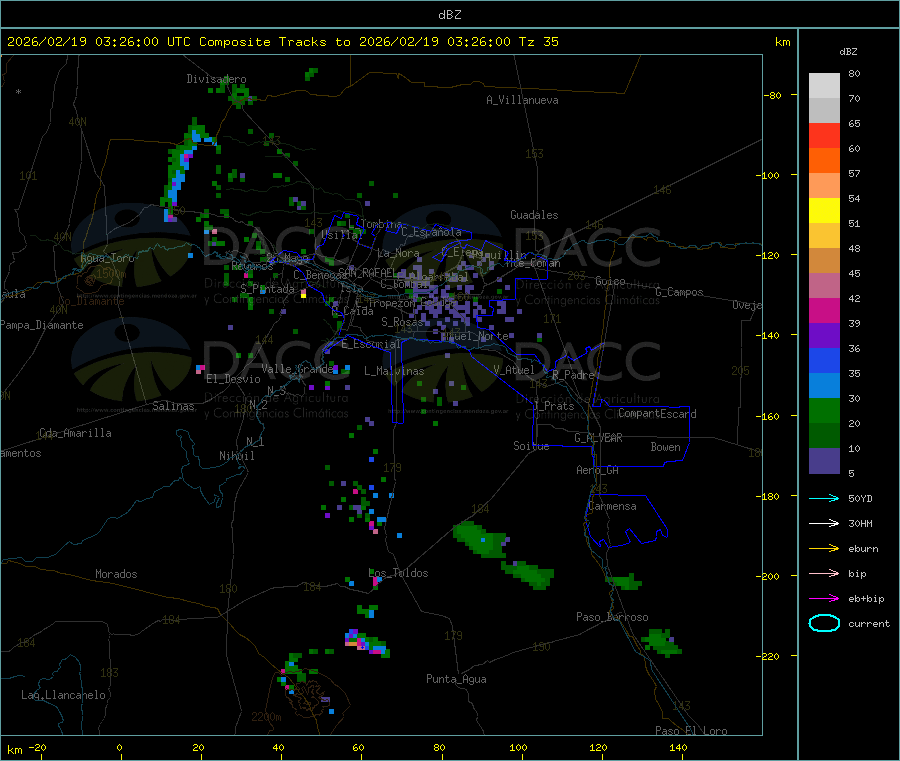Image resolution: width=900 pixels, height=761 pixels.
Task: Click the '0' x-axis km tick label
Action: [x=119, y=747]
